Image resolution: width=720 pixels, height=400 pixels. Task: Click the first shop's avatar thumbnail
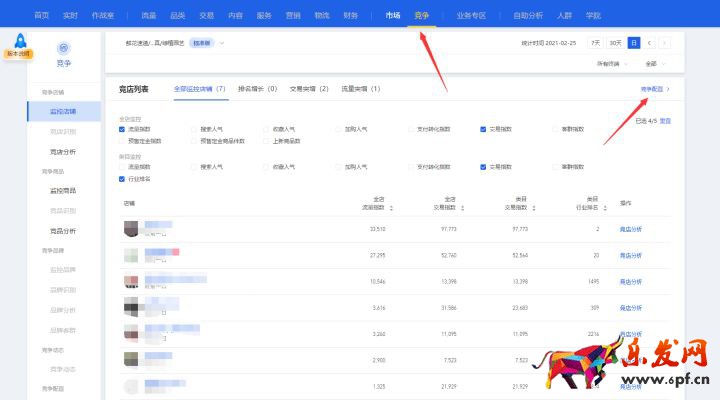[131, 229]
